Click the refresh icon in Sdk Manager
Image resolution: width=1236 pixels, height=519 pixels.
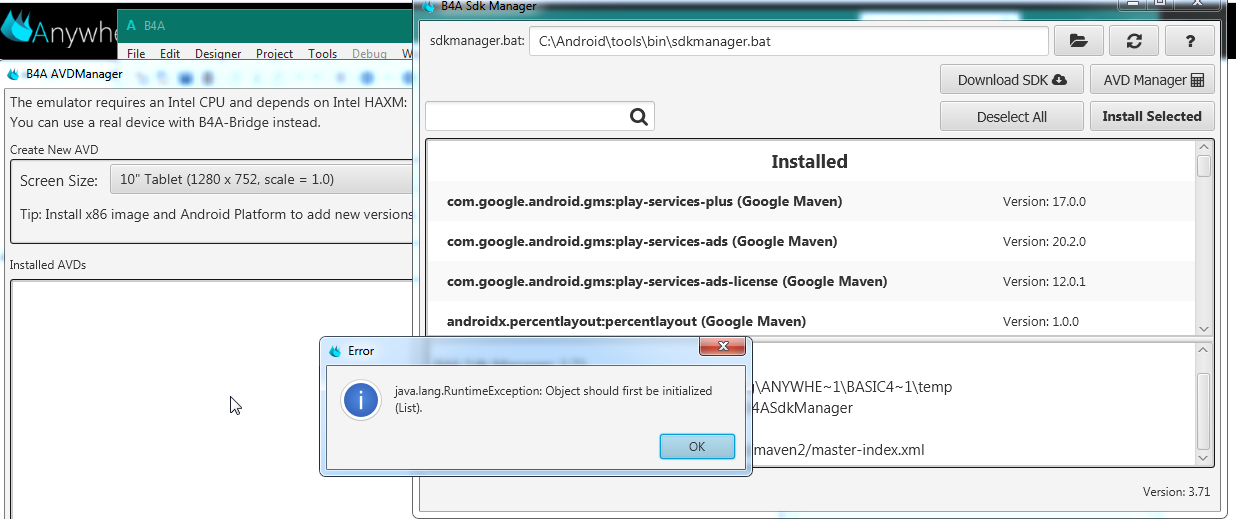[1134, 41]
